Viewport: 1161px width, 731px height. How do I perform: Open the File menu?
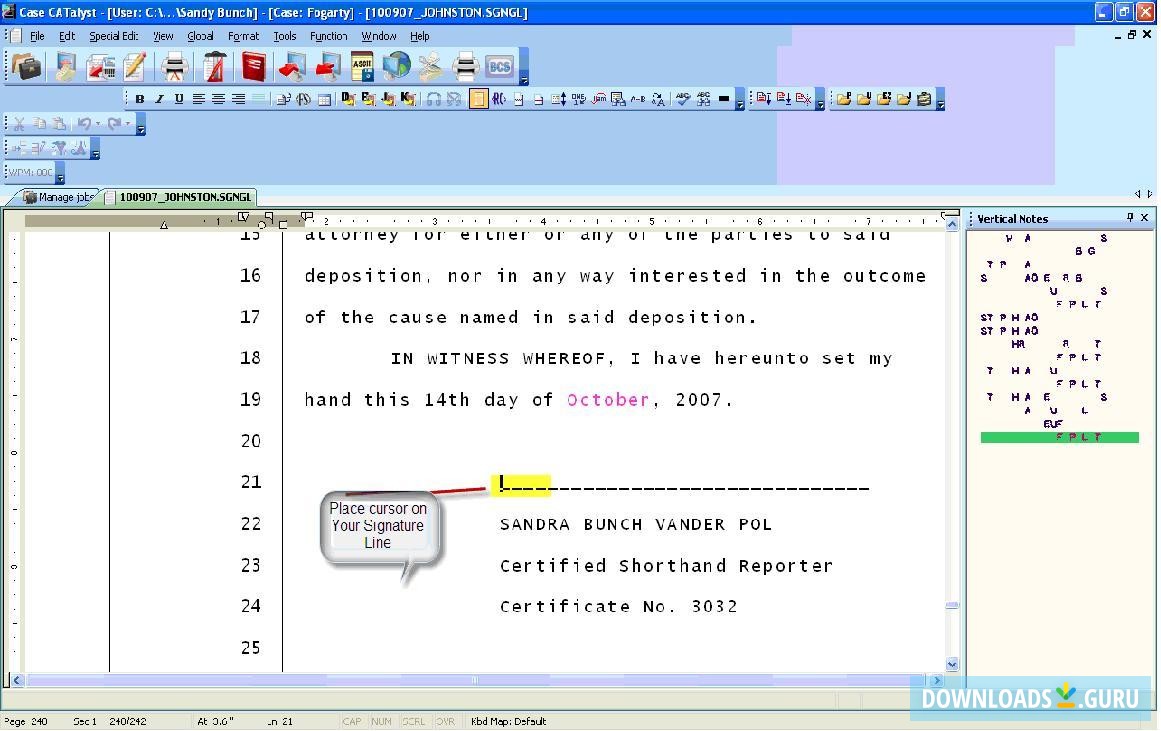click(37, 36)
